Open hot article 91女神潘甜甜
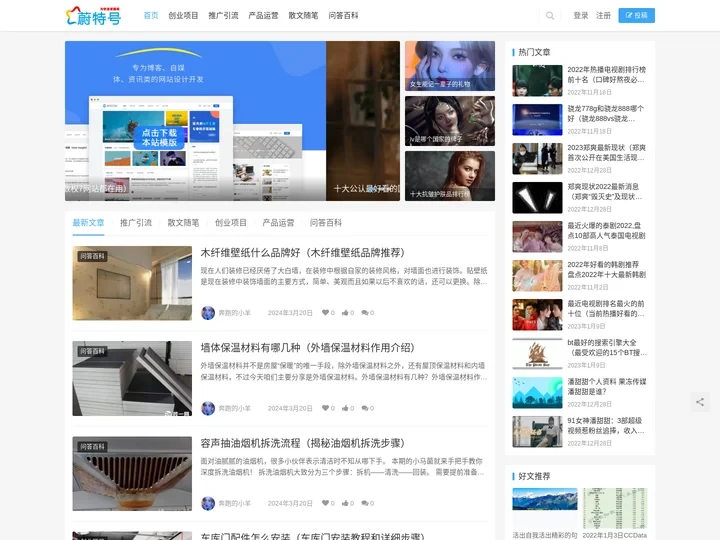The image size is (720, 540). tap(606, 426)
